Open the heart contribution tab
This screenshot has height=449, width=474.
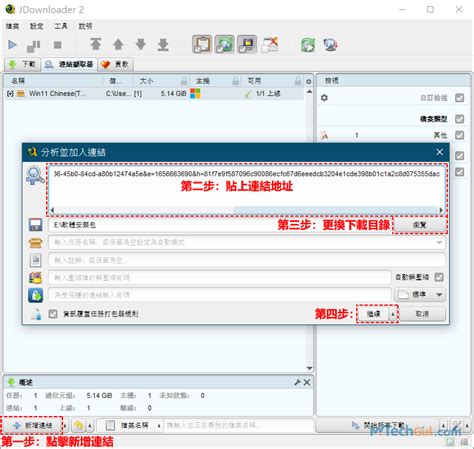[115, 64]
